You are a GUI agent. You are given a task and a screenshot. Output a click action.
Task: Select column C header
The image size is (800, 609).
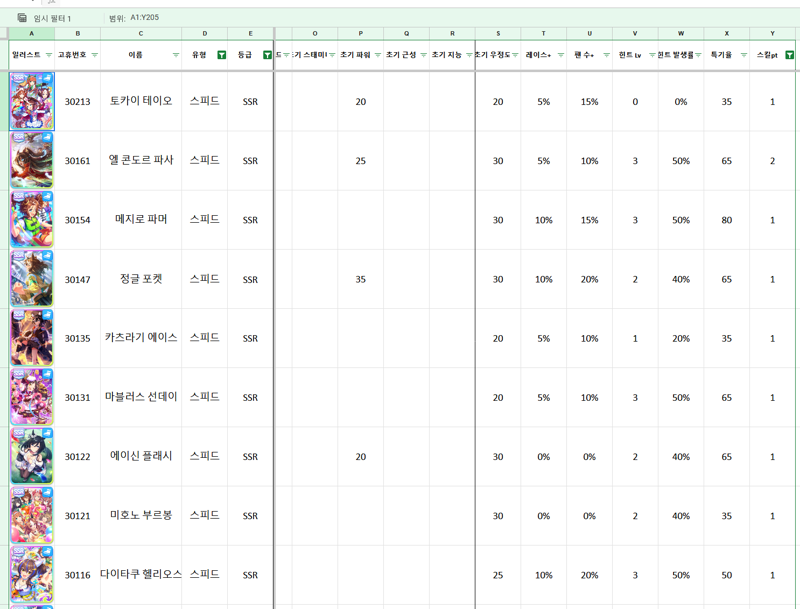pyautogui.click(x=141, y=33)
